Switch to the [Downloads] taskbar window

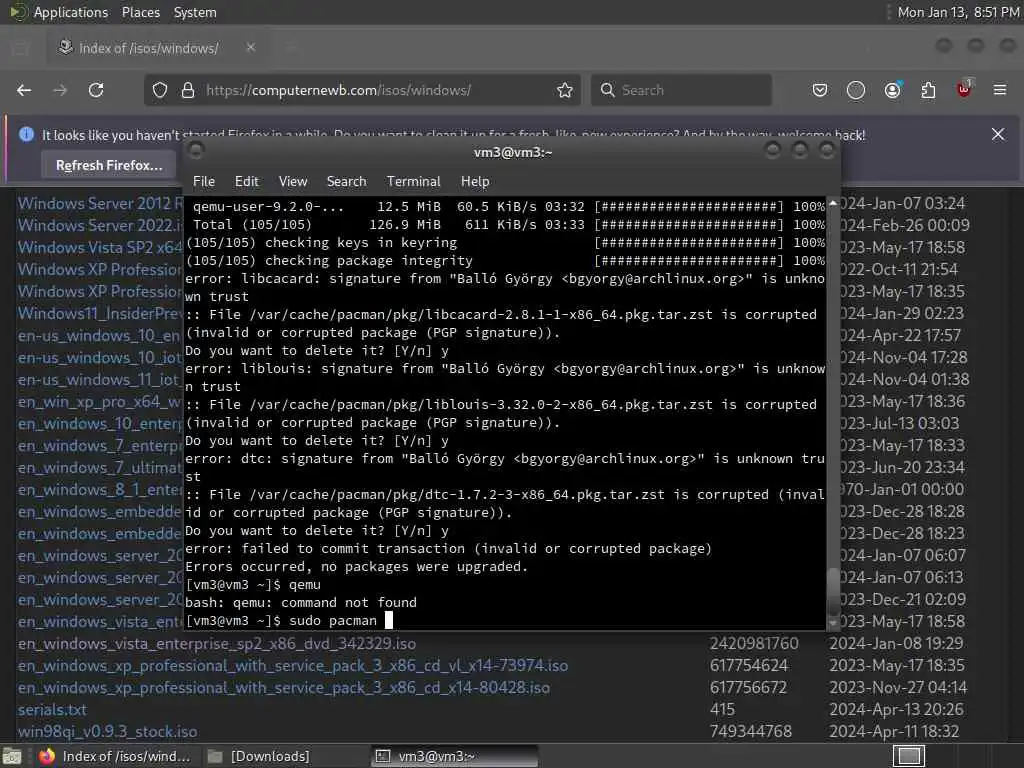[284, 756]
